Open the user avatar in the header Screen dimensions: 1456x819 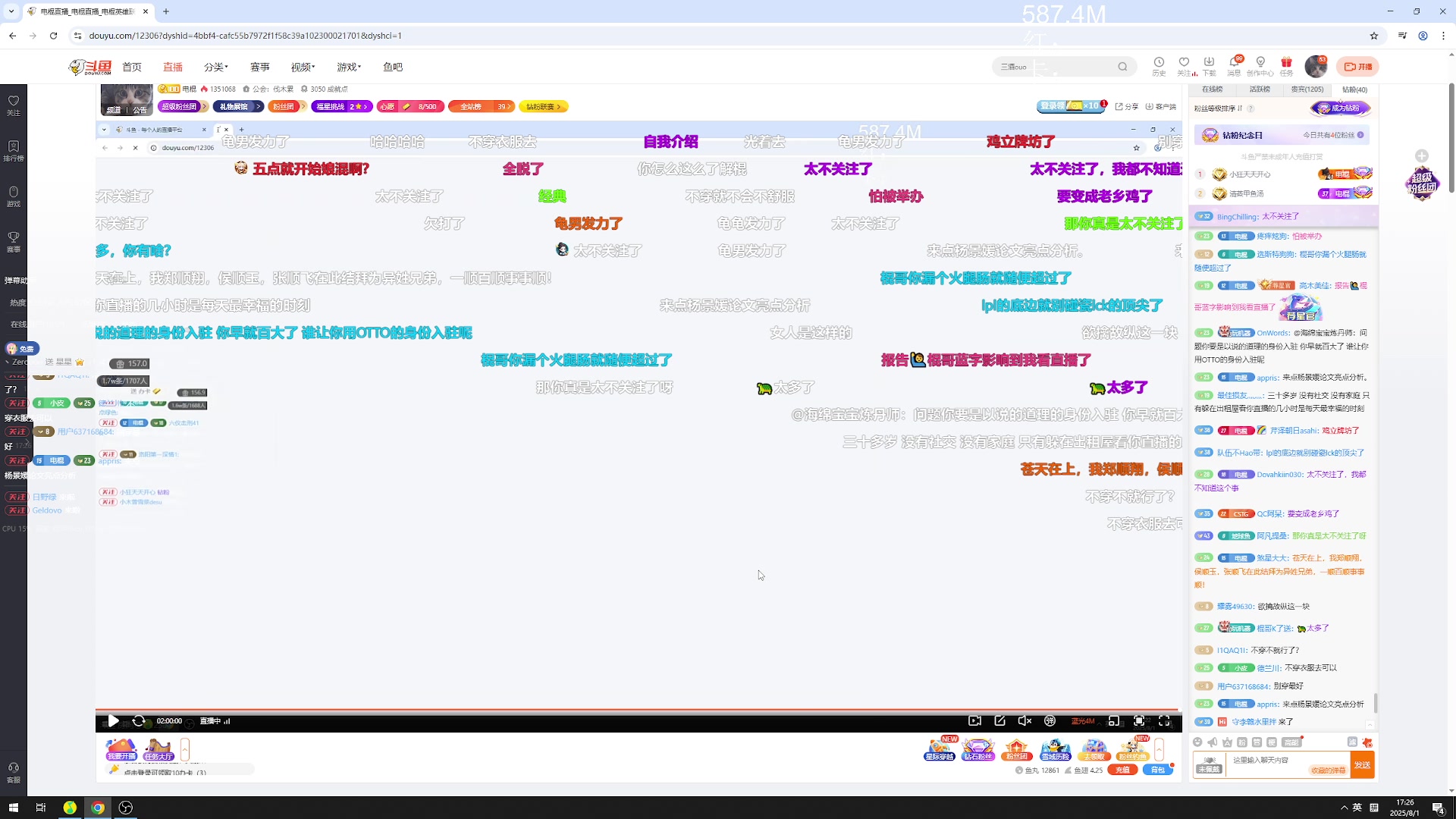(1316, 67)
